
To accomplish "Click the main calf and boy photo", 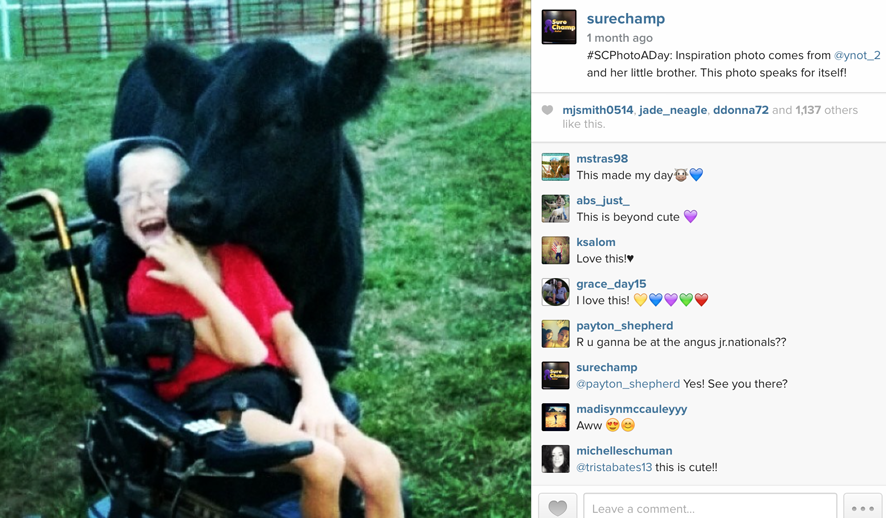I will [266, 259].
